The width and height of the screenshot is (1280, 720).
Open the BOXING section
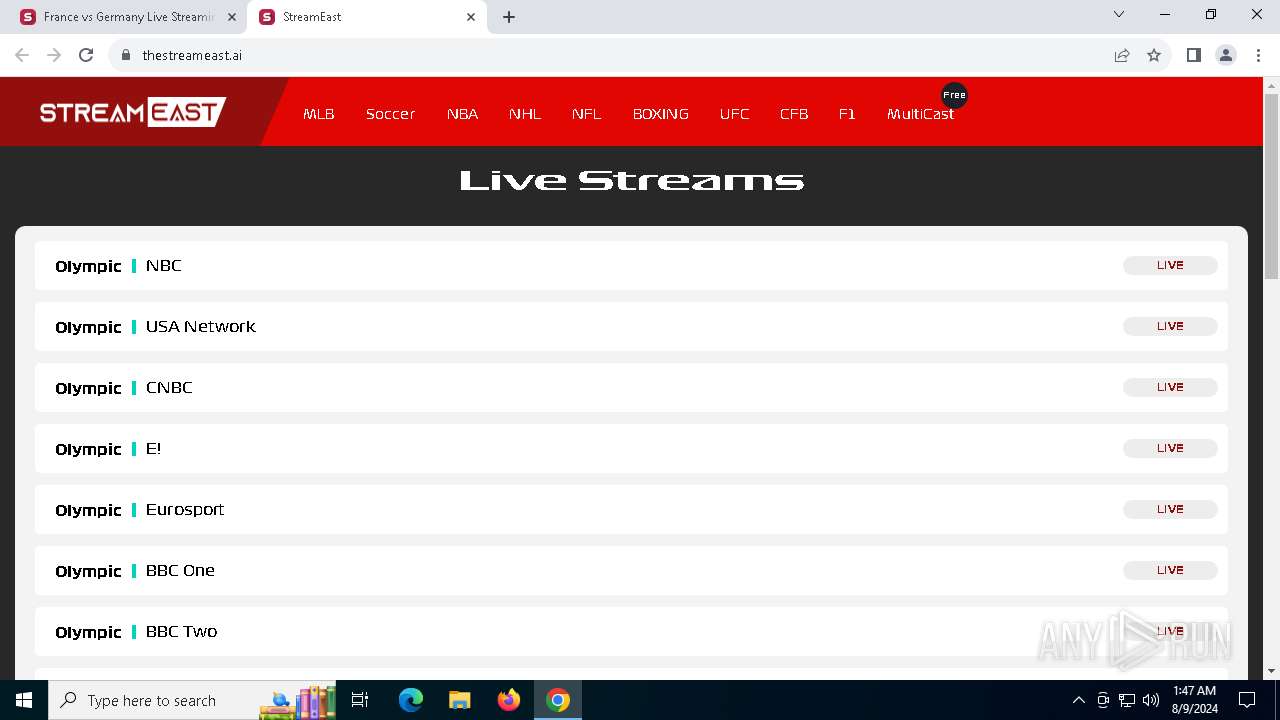point(661,114)
